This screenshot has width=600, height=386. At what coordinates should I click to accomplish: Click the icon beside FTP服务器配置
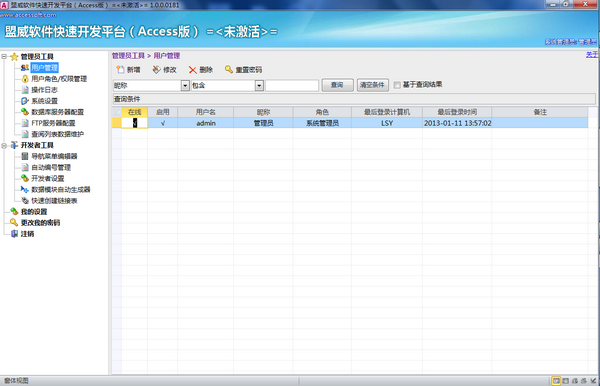(25, 123)
